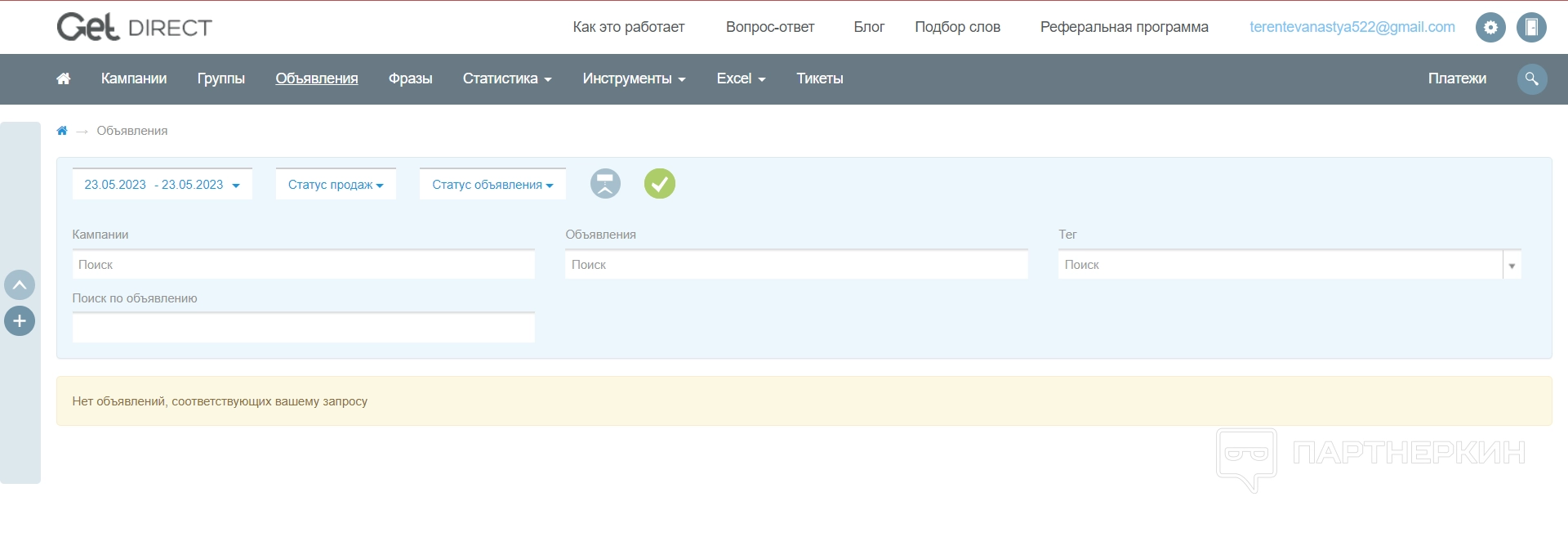1568x537 pixels.
Task: Collapse panel with the up-arrow circle
Action: point(20,285)
